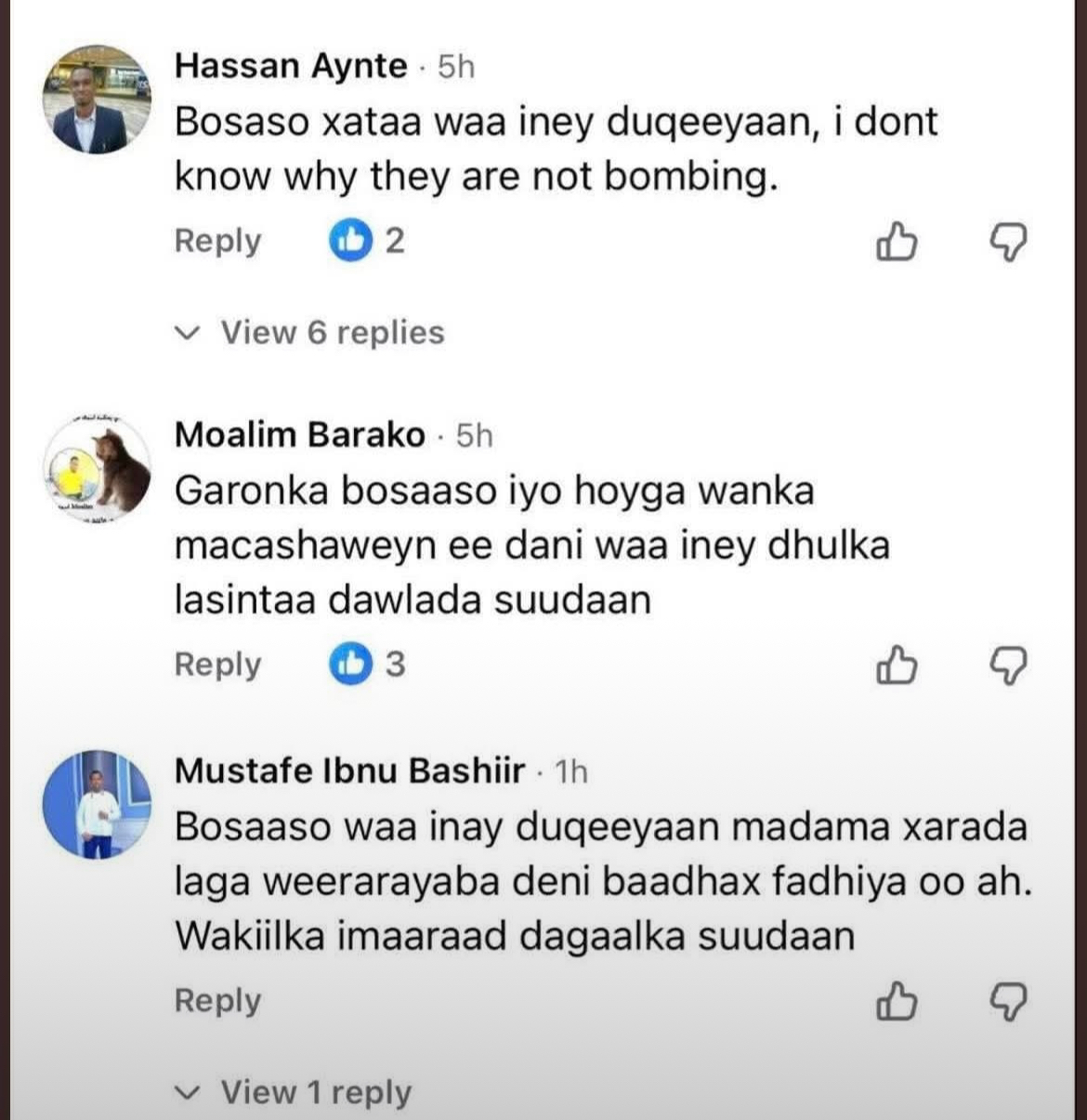Open Mustafe Ibnu Bashiir's profile picture
The image size is (1087, 1120).
coord(97,803)
